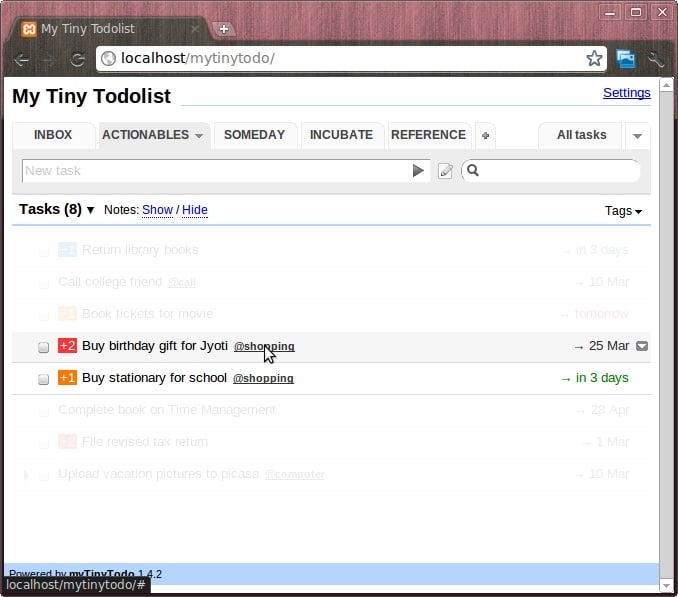Open task actions menu for Jyoti gift

(x=642, y=346)
